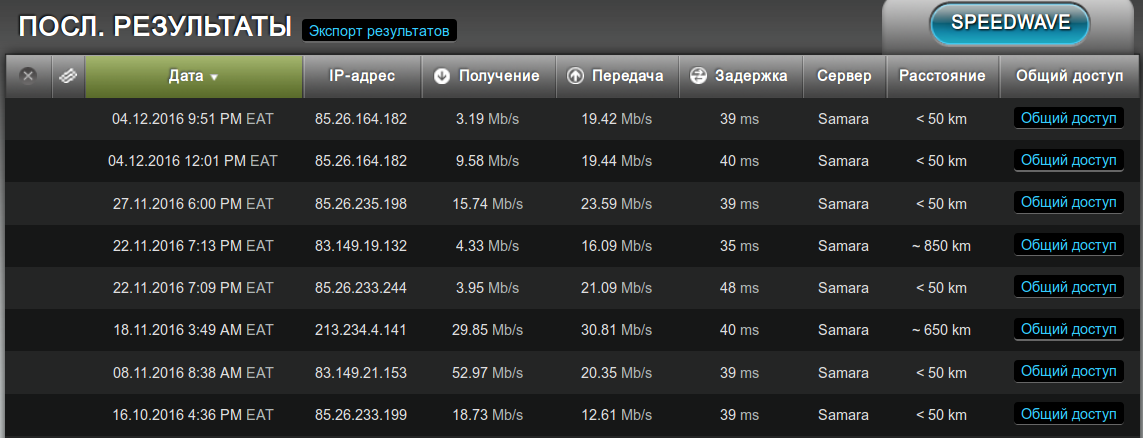Click the ping icon beside Задержка

click(698, 76)
